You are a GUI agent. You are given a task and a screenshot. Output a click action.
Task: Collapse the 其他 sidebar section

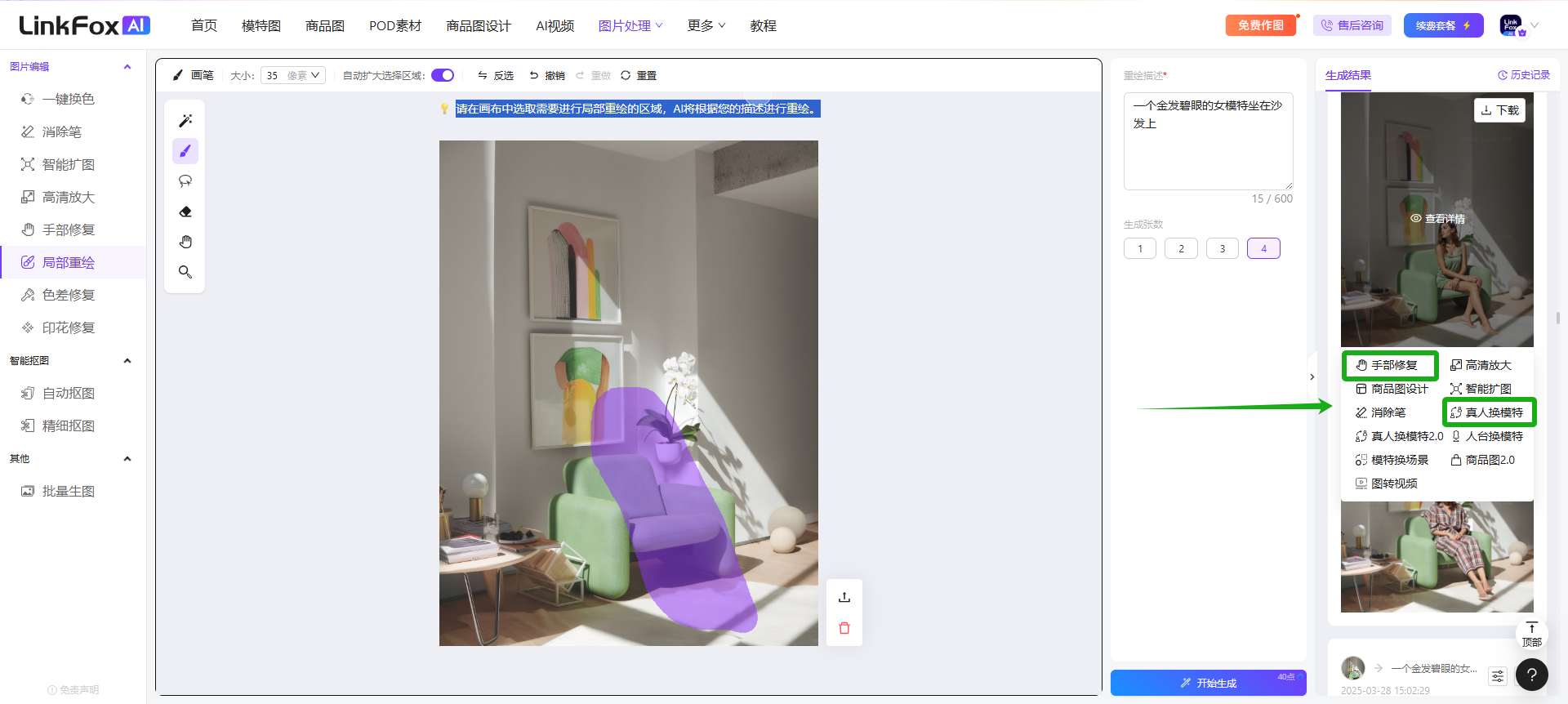pyautogui.click(x=127, y=459)
